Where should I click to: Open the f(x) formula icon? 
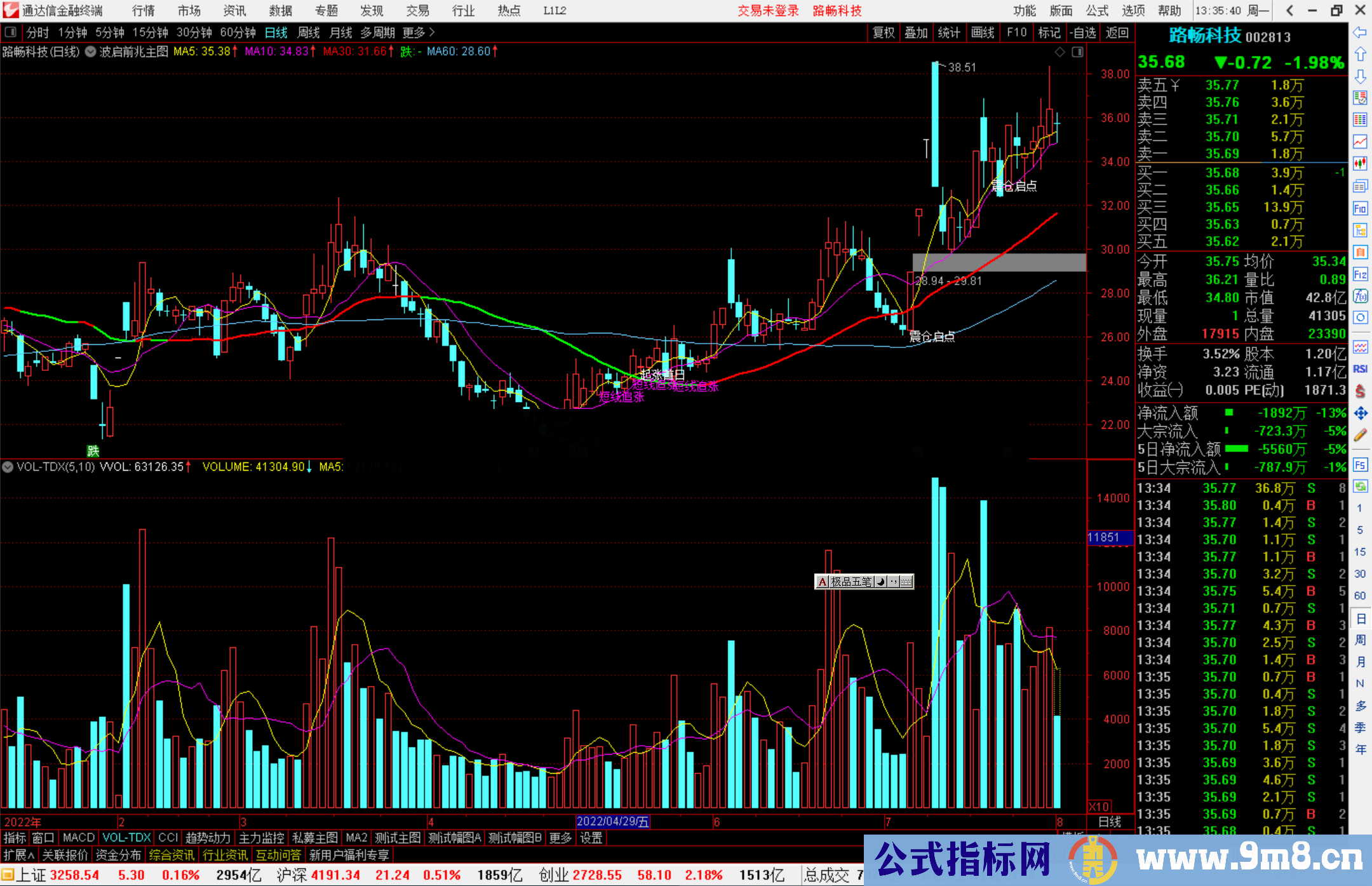[x=1360, y=296]
